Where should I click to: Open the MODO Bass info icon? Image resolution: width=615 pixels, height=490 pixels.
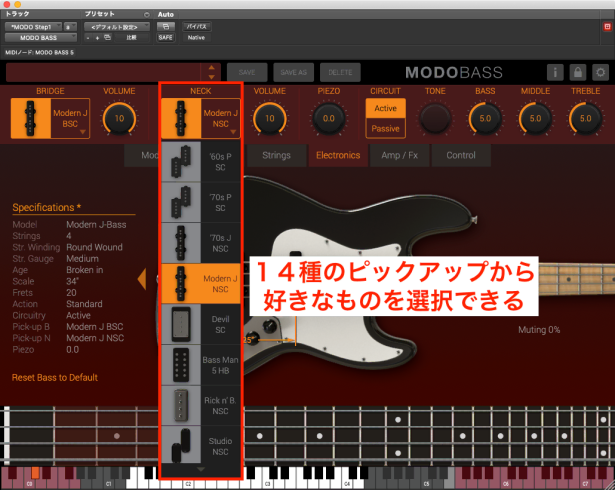[555, 72]
